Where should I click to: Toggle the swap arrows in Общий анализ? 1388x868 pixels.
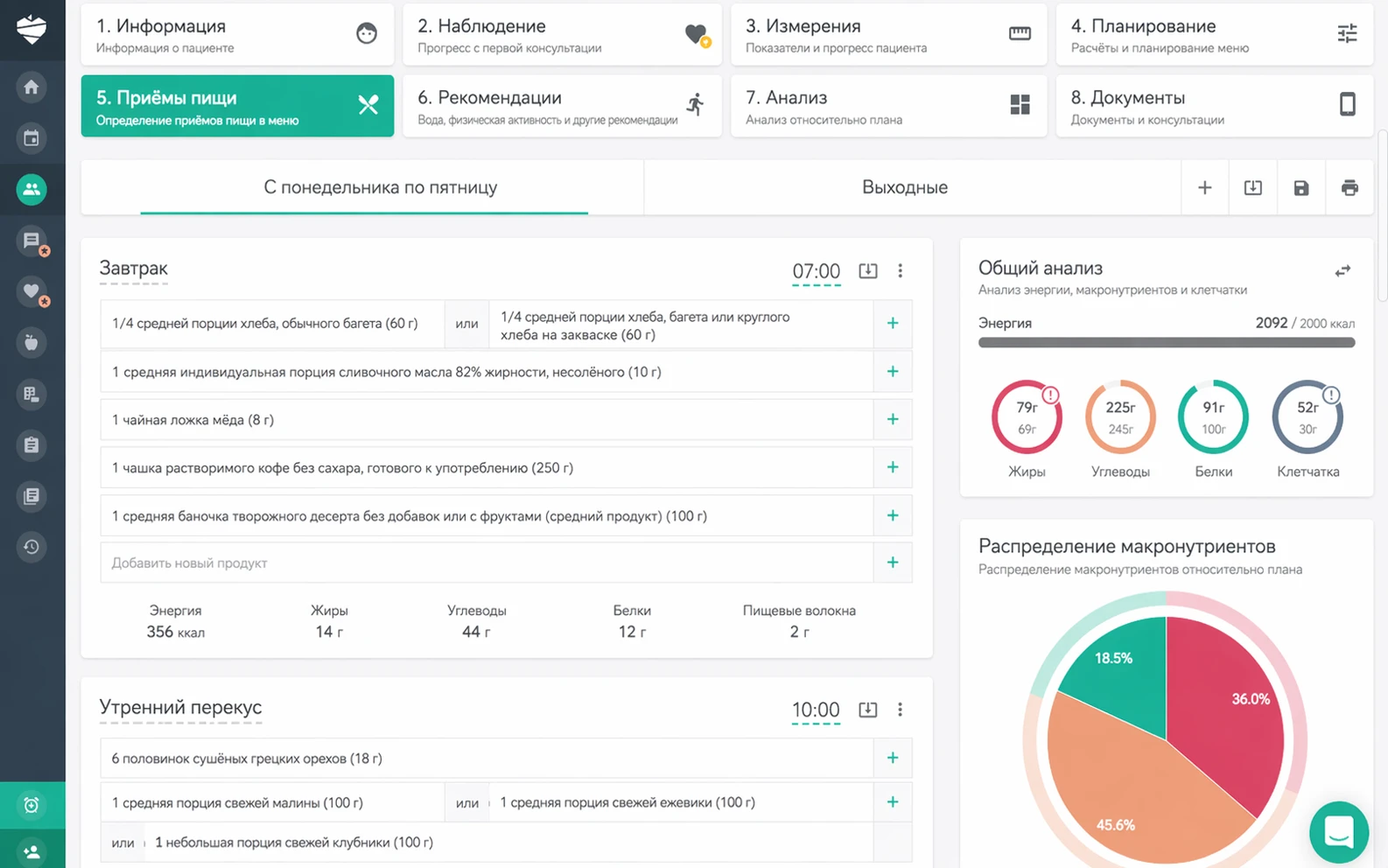pyautogui.click(x=1342, y=271)
